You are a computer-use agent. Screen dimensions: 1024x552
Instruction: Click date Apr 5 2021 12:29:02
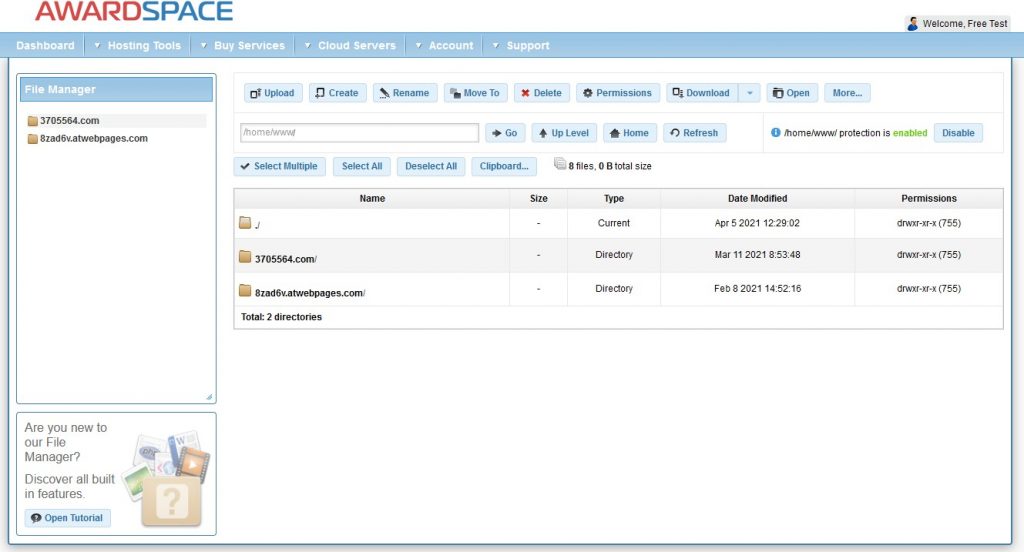(x=758, y=223)
